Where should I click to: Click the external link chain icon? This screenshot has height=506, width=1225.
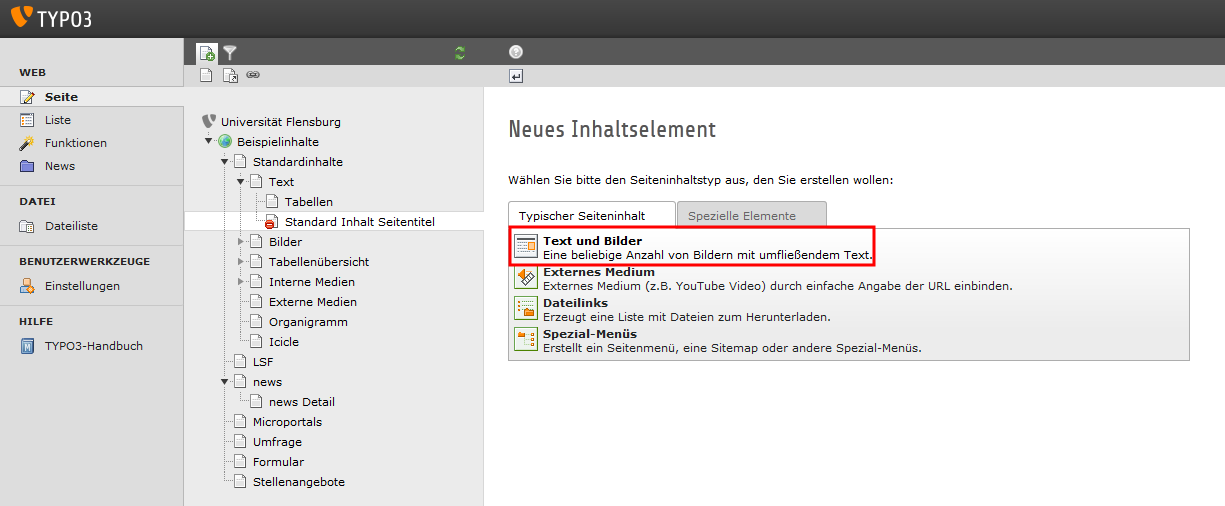pyautogui.click(x=253, y=75)
